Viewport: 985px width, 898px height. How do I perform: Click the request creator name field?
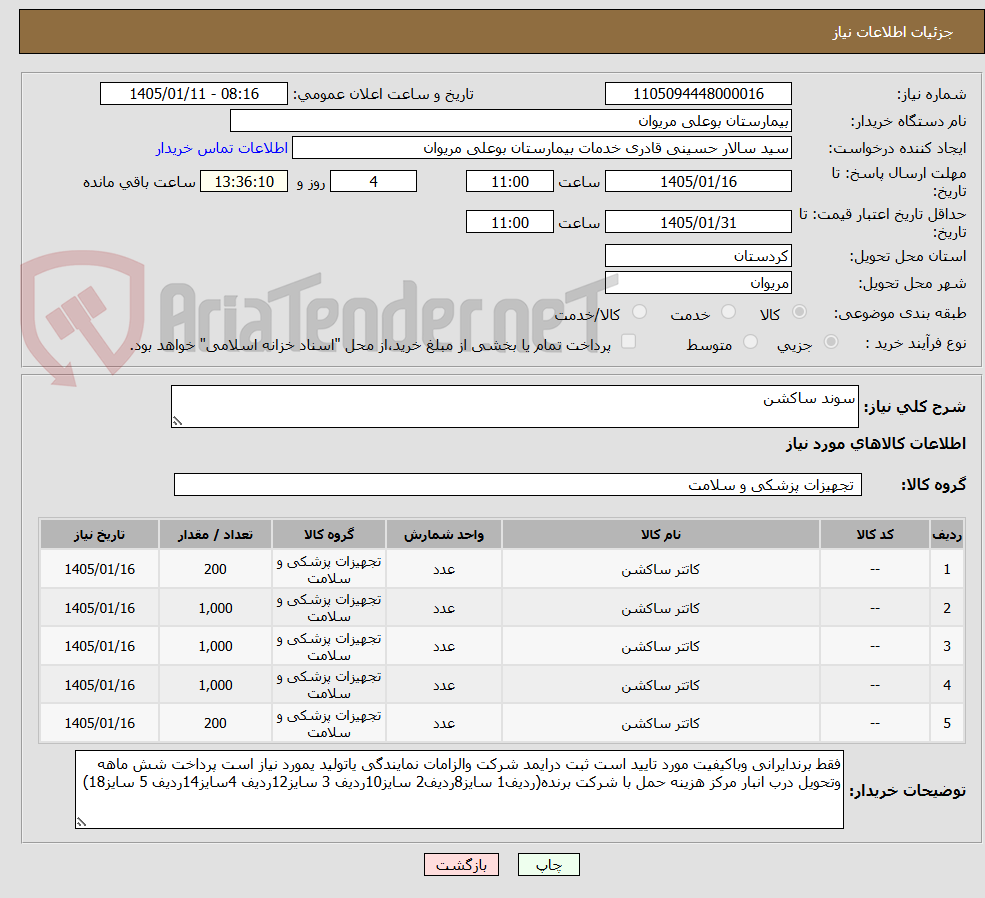(x=541, y=148)
